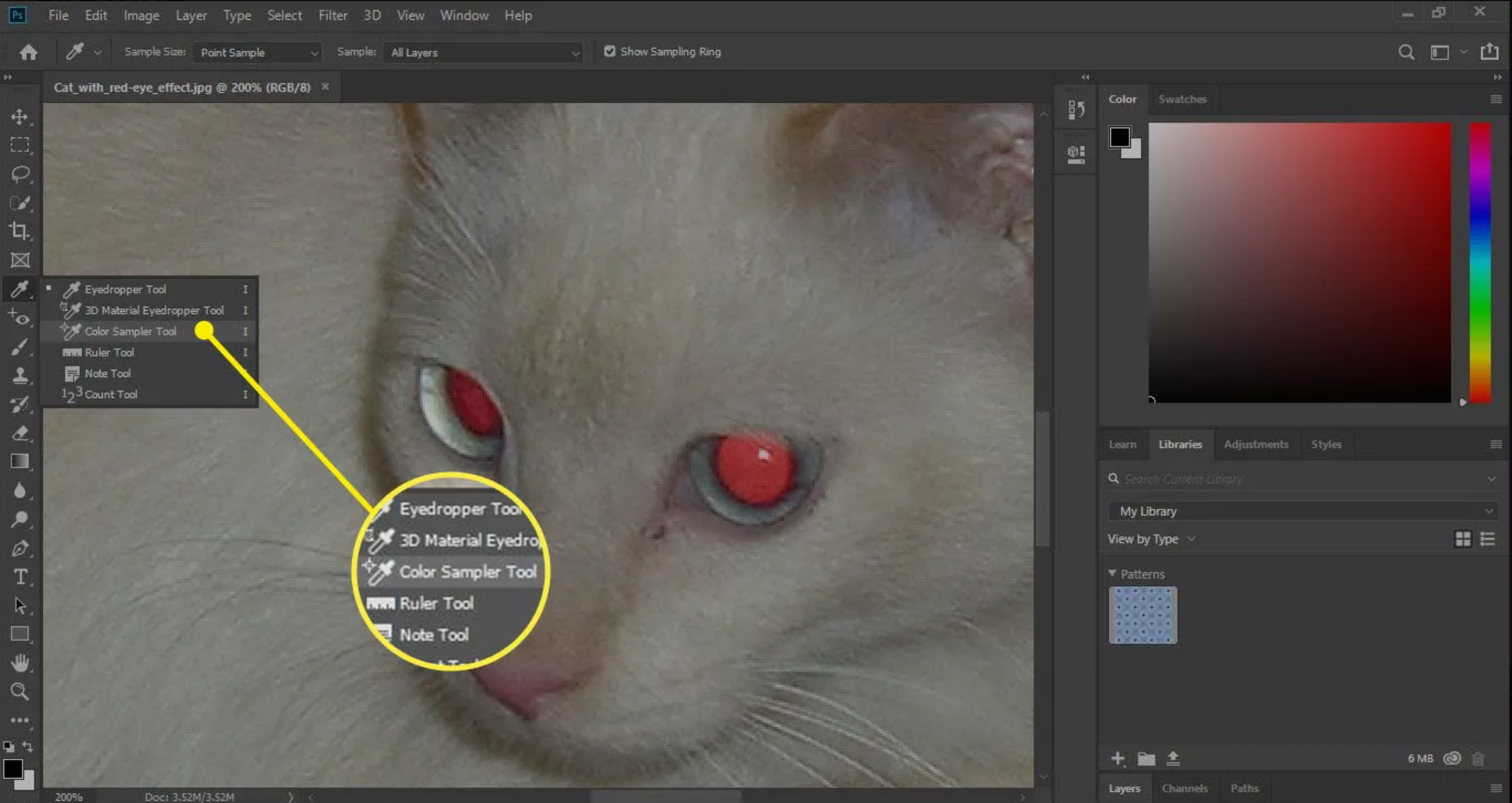The width and height of the screenshot is (1512, 803).
Task: Select the Clone Stamp tool
Action: point(19,375)
